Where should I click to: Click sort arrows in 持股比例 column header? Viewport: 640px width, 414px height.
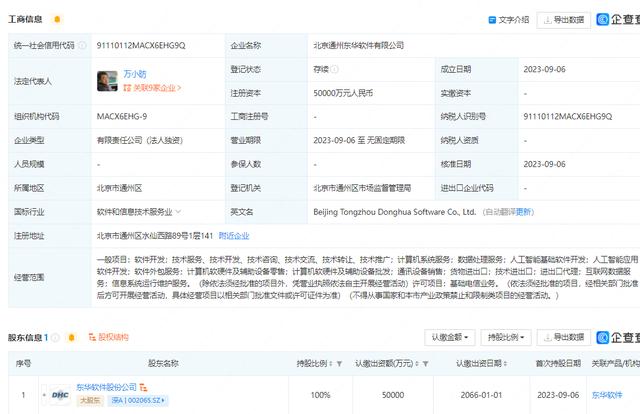click(331, 363)
